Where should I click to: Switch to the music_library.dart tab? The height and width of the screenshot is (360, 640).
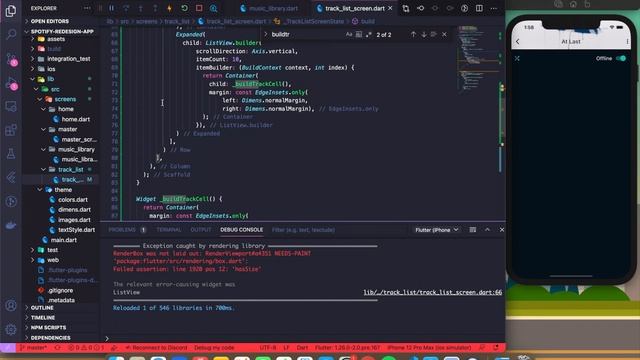(269, 8)
